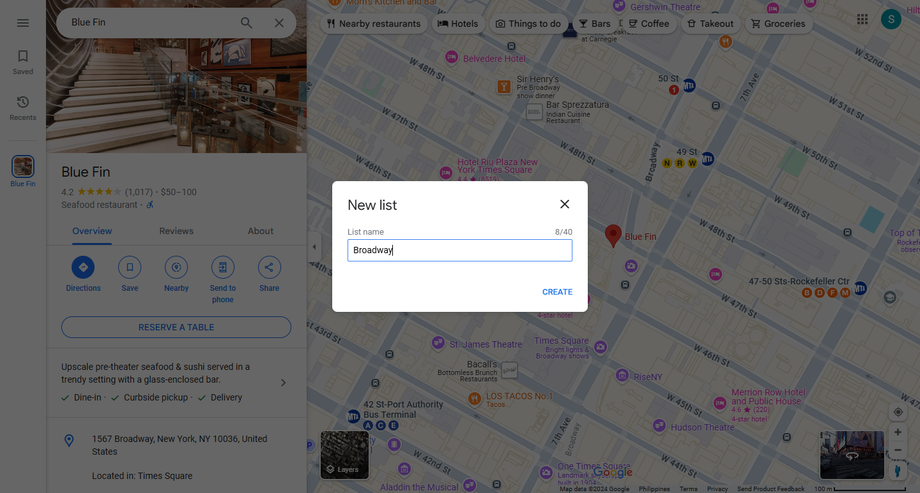Select the Groceries filter chip
This screenshot has height=493, width=920.
[x=778, y=23]
